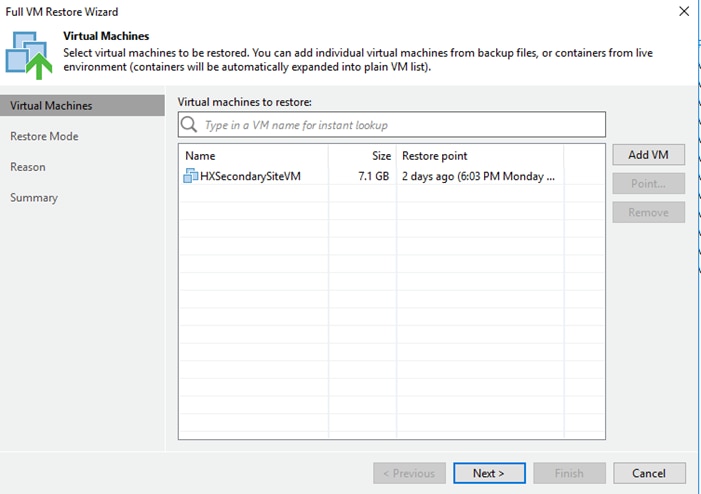Click the disabled Point... button
701x494 pixels.
tap(648, 183)
